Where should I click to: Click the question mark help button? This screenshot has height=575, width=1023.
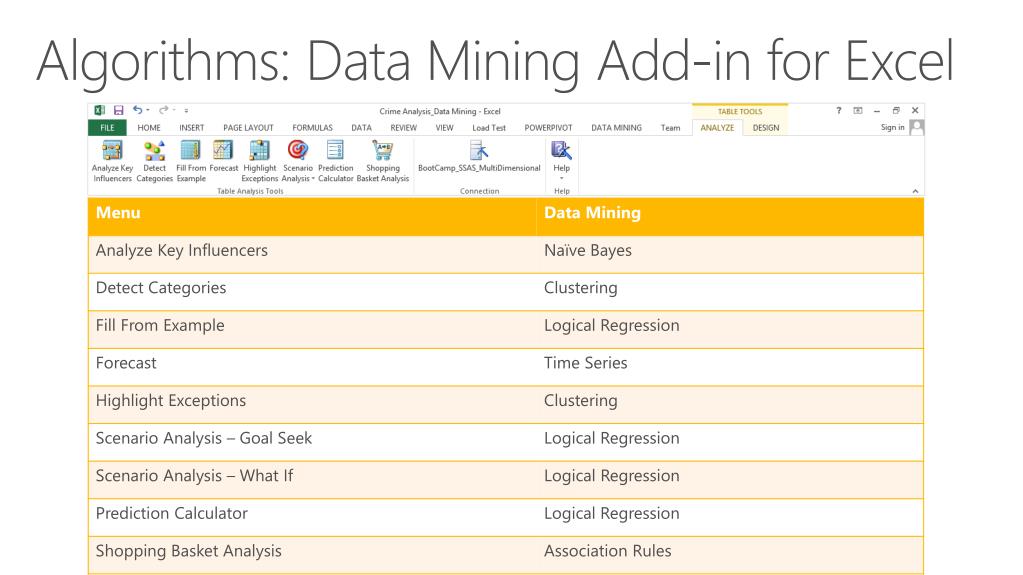pyautogui.click(x=839, y=110)
